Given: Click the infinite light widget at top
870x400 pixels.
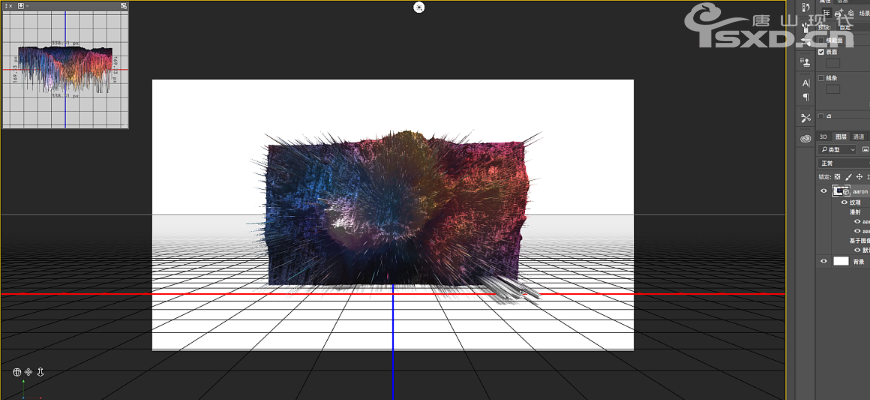Looking at the screenshot, I should tap(419, 7).
